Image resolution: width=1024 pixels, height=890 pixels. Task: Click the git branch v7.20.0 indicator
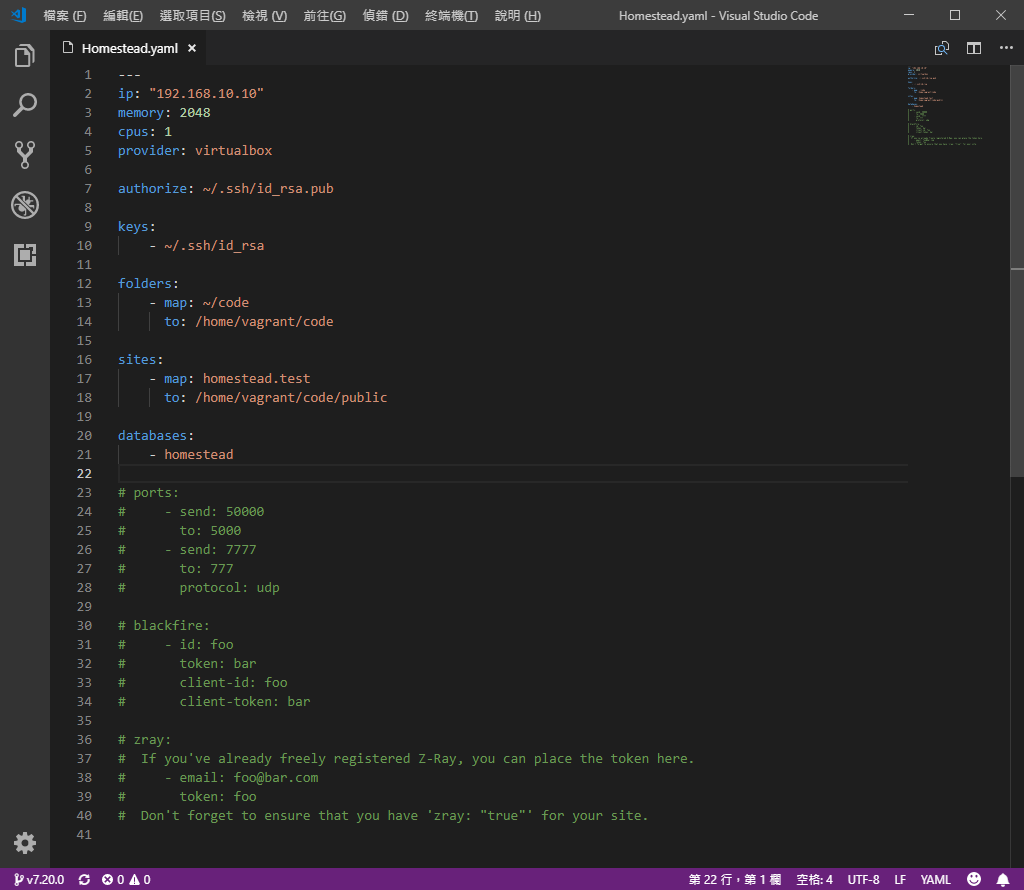39,880
